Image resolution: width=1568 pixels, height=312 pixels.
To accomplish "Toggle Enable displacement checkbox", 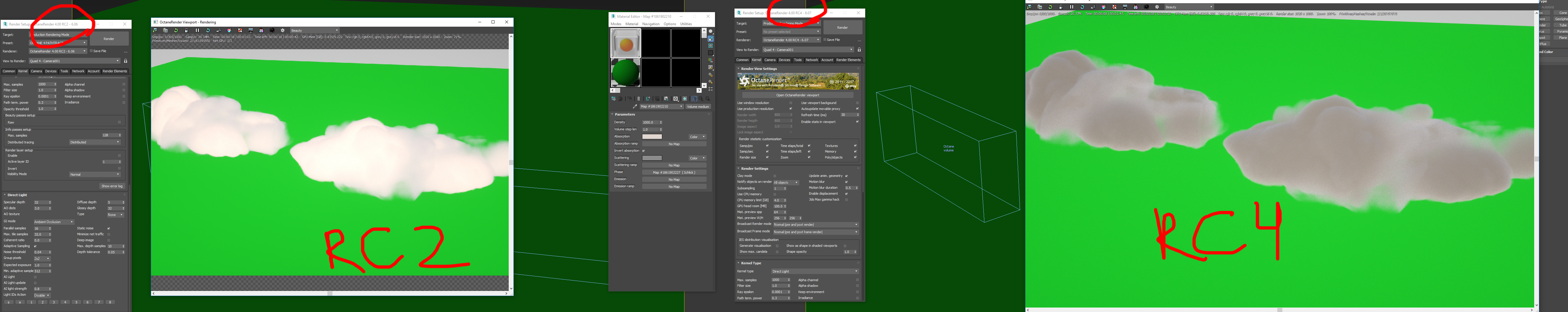I will click(846, 193).
